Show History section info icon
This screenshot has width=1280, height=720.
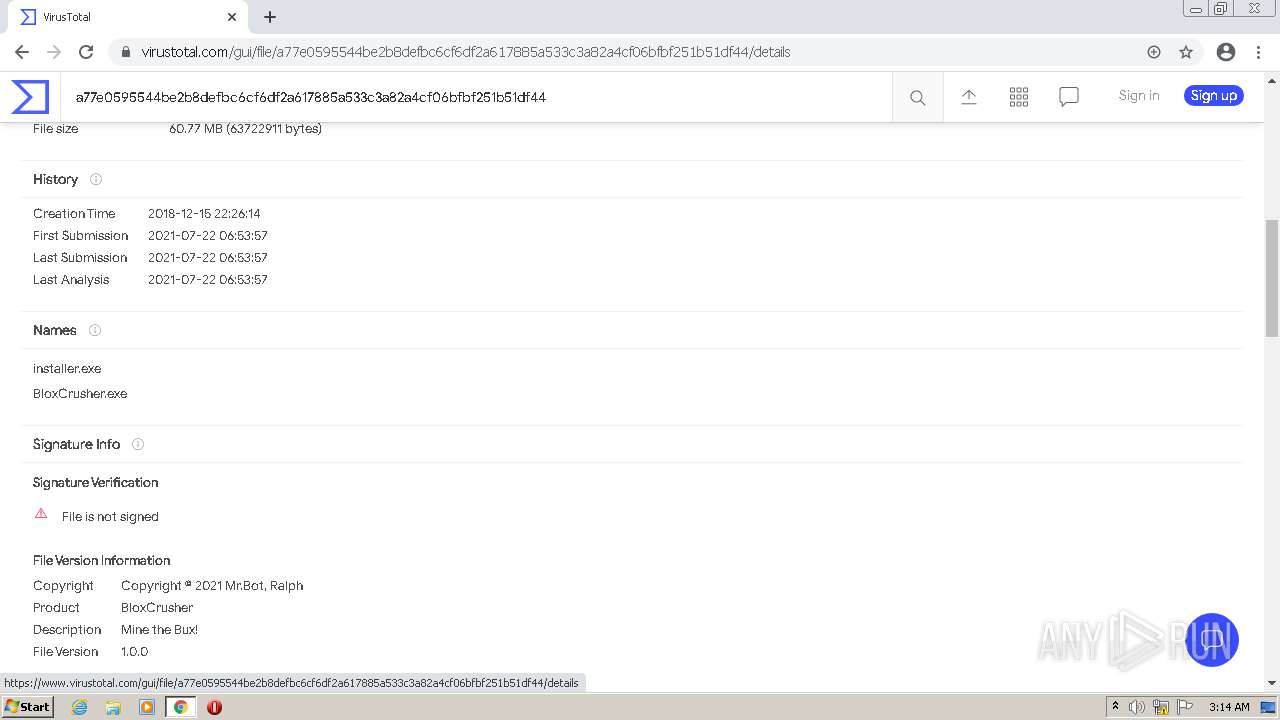pyautogui.click(x=96, y=180)
